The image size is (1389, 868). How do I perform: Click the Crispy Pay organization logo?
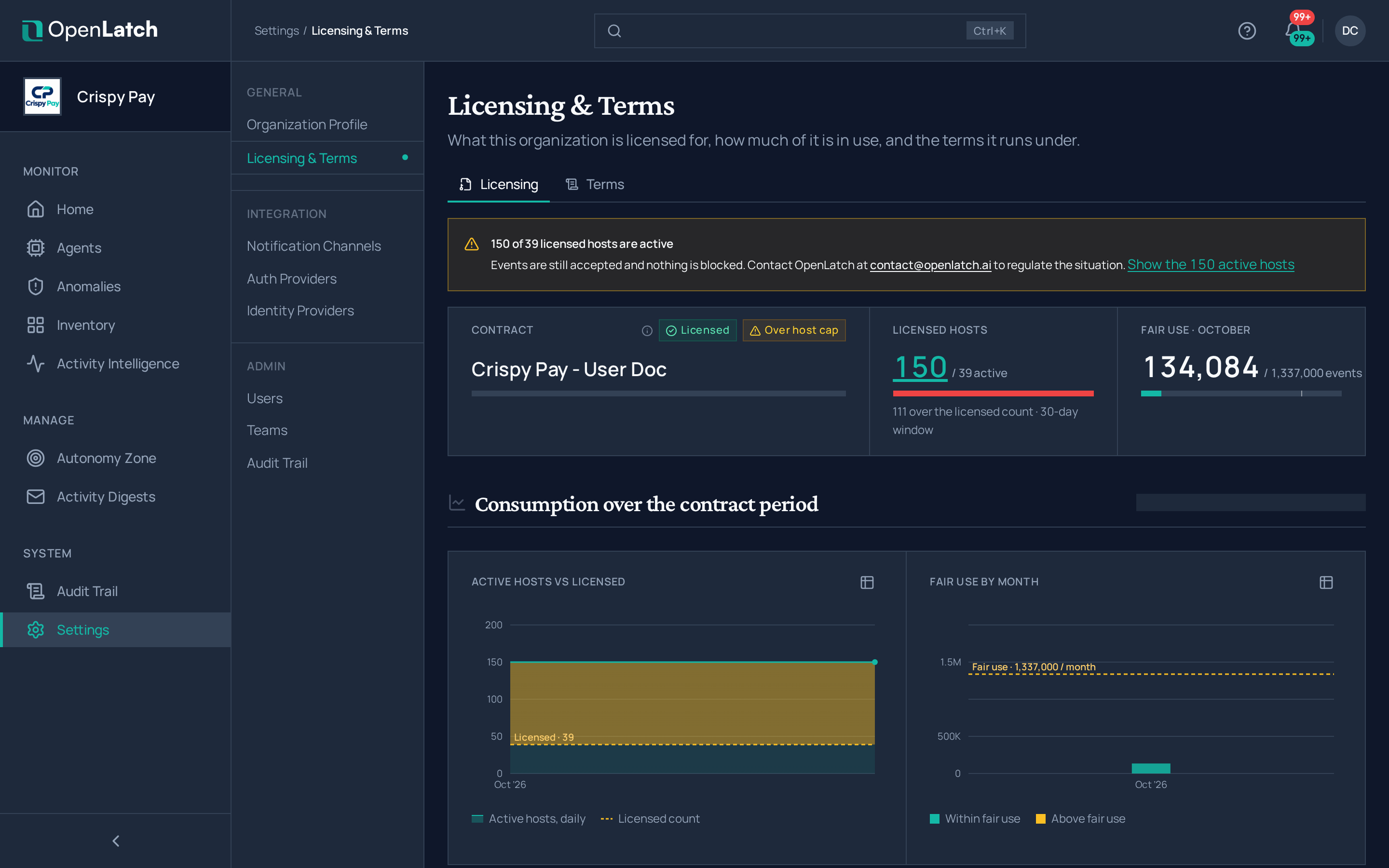coord(42,96)
